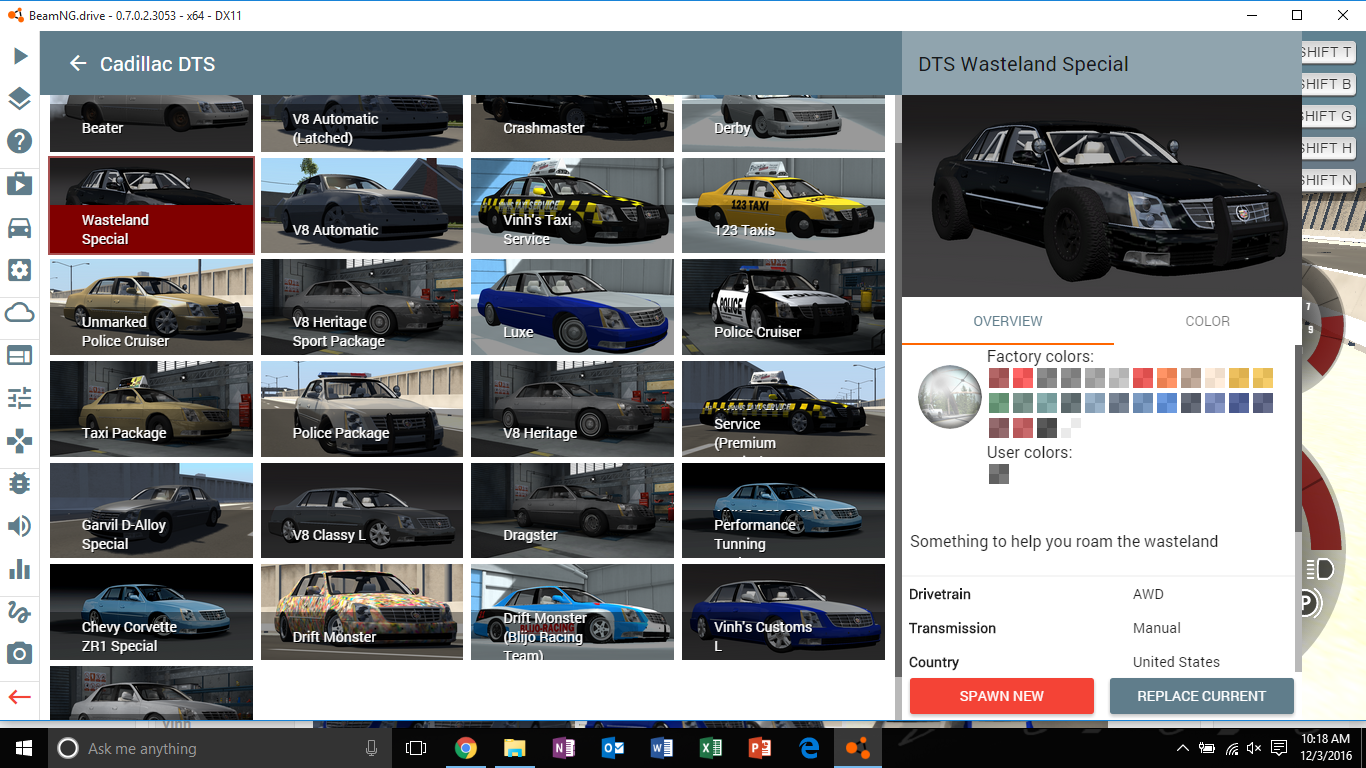1366x768 pixels.
Task: Click the details panel vertical scrollbar
Action: coord(1298,440)
